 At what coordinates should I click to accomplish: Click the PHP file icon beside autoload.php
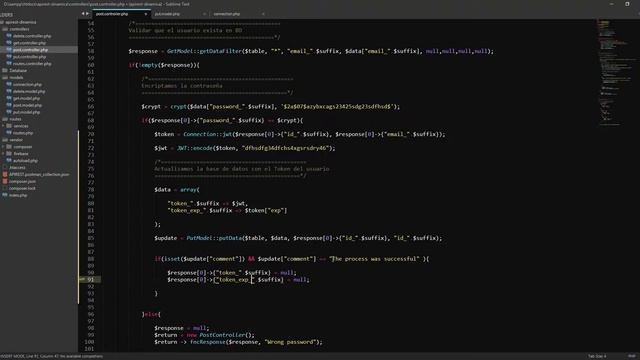[x=9, y=160]
